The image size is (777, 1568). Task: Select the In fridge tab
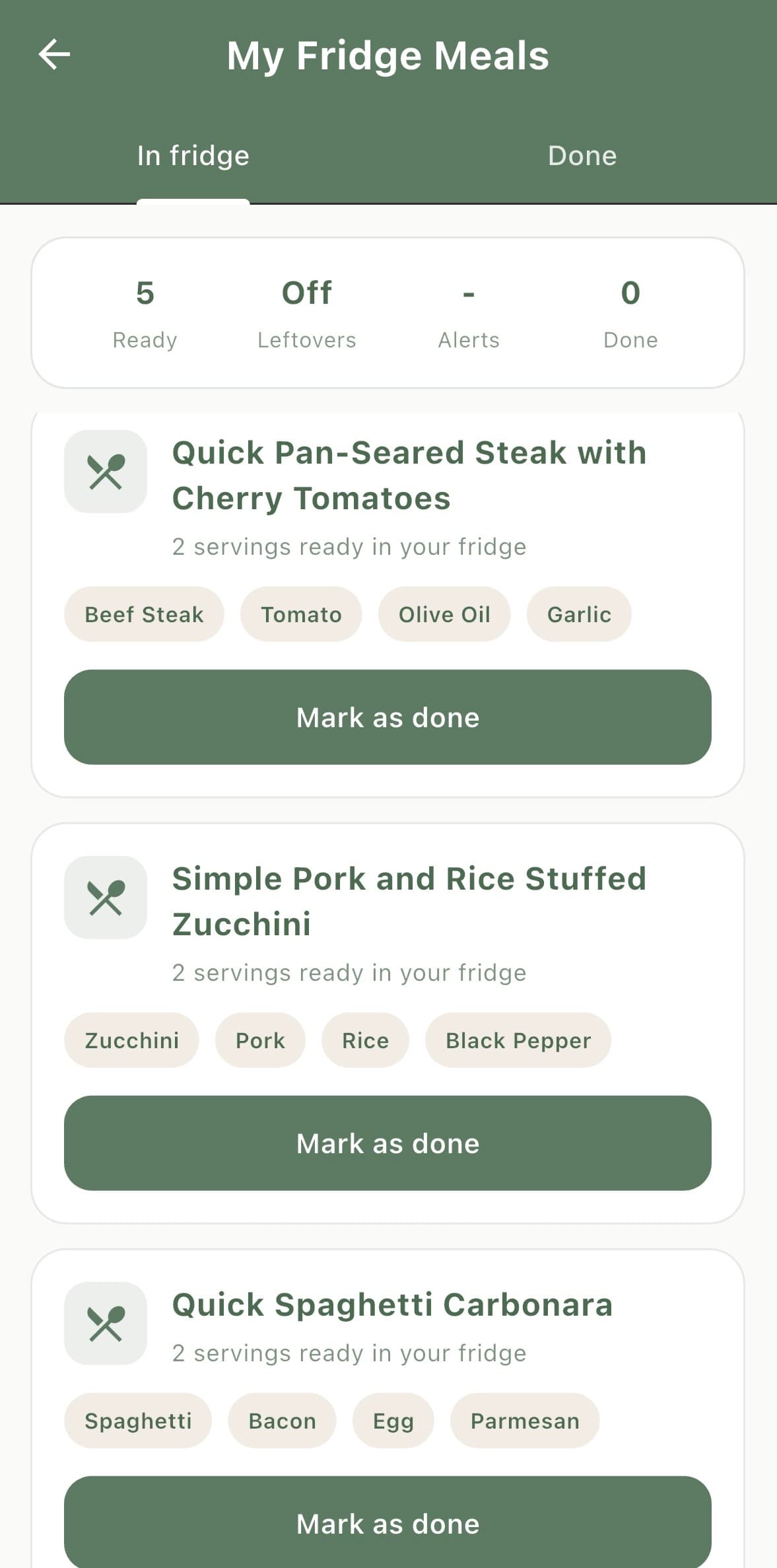tap(193, 156)
